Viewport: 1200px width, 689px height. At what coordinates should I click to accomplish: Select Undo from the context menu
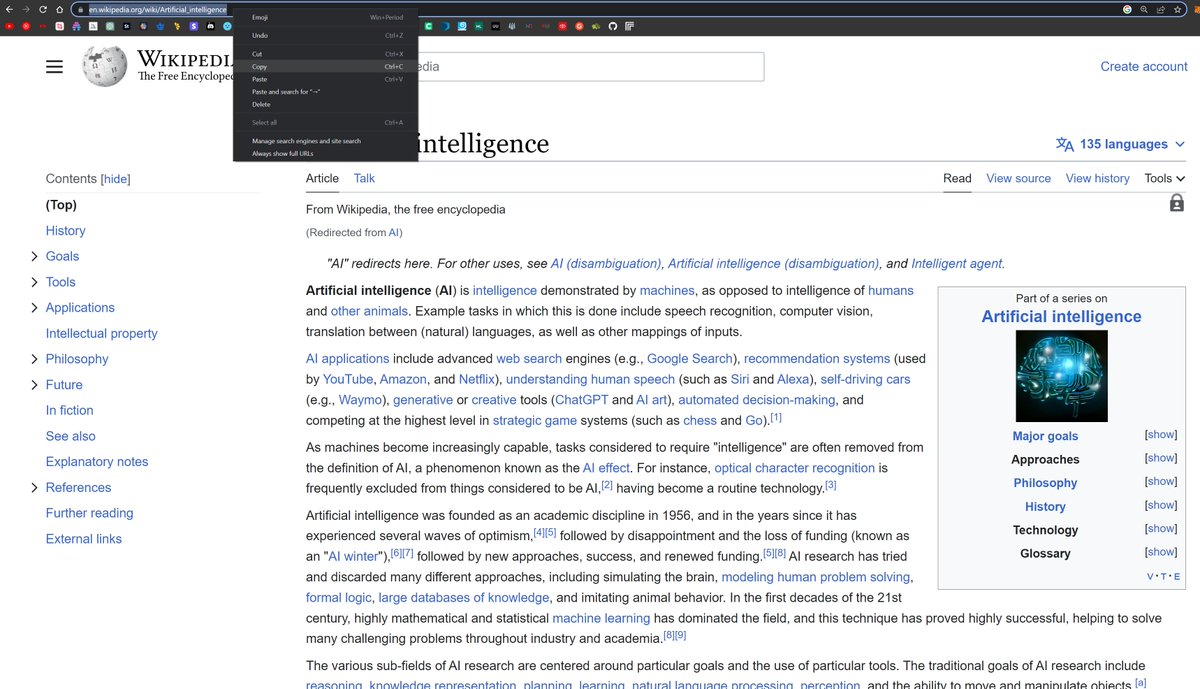click(325, 35)
